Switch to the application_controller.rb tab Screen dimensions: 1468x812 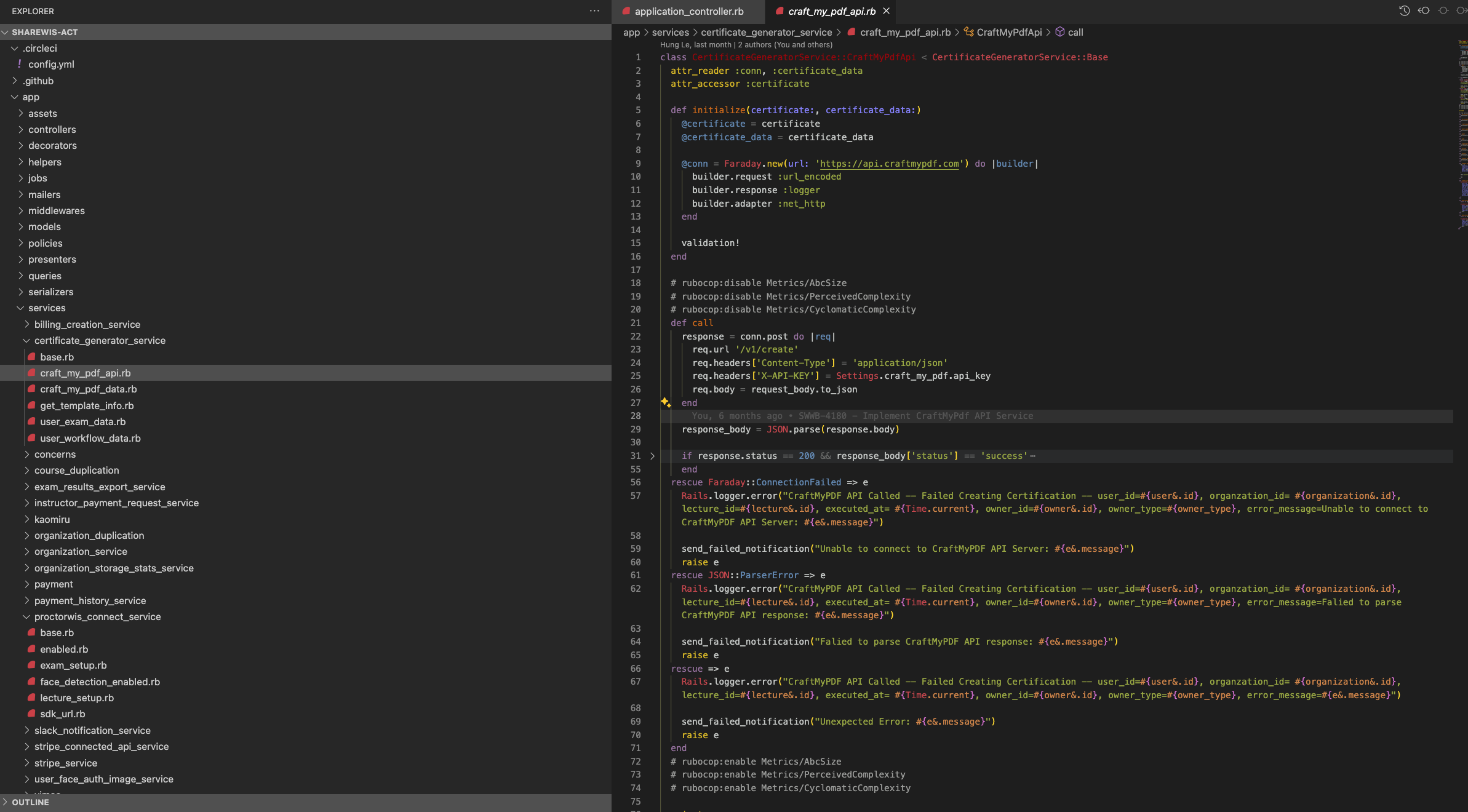688,11
